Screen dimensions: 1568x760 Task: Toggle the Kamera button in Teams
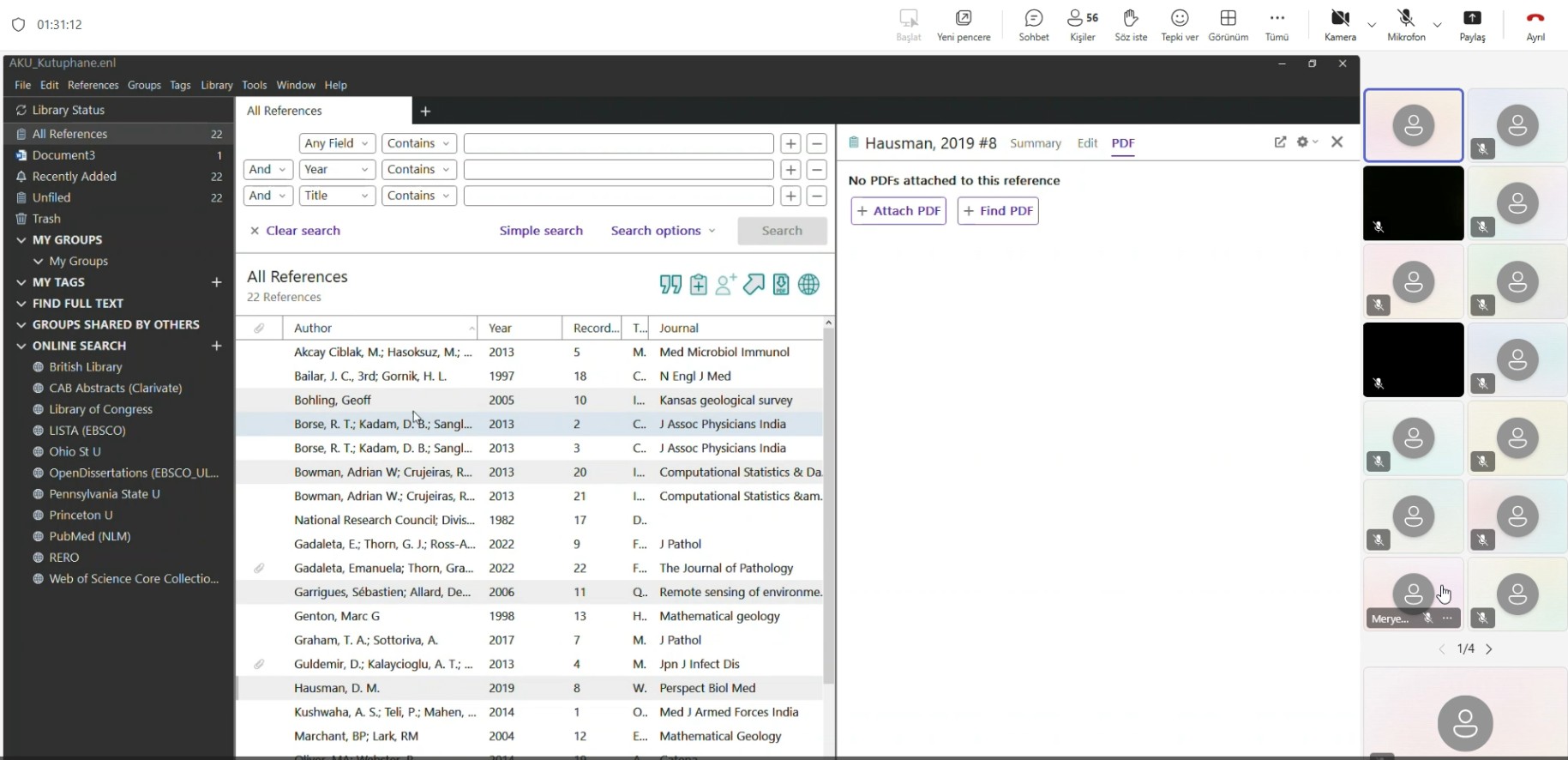1340,25
